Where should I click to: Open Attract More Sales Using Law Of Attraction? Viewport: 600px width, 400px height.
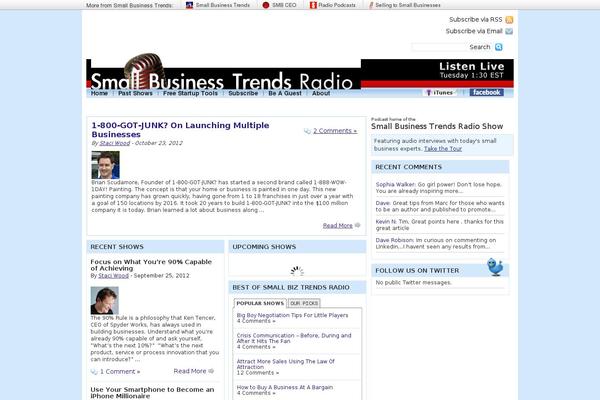click(x=285, y=364)
